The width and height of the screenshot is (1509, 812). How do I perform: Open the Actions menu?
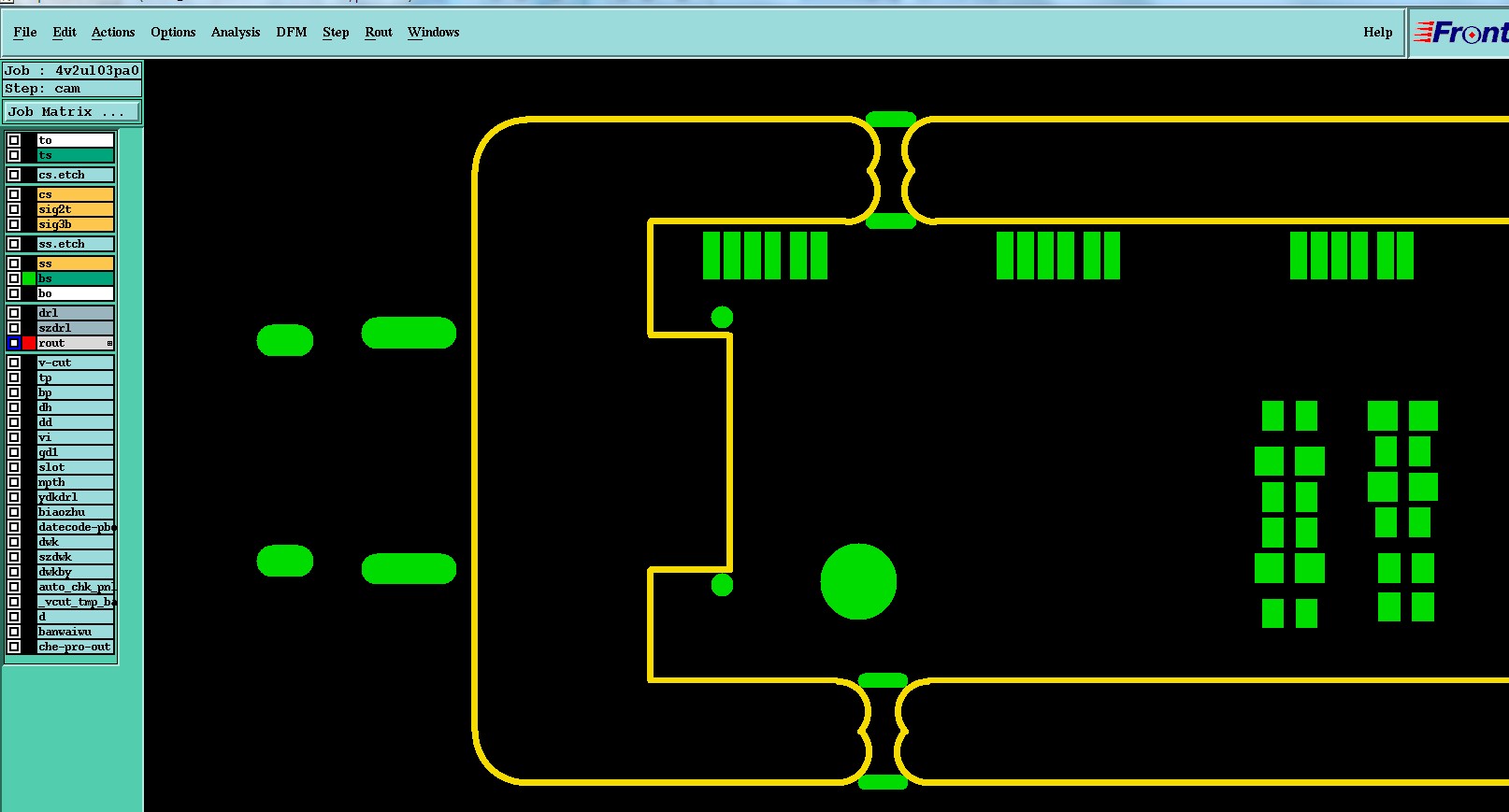point(113,32)
